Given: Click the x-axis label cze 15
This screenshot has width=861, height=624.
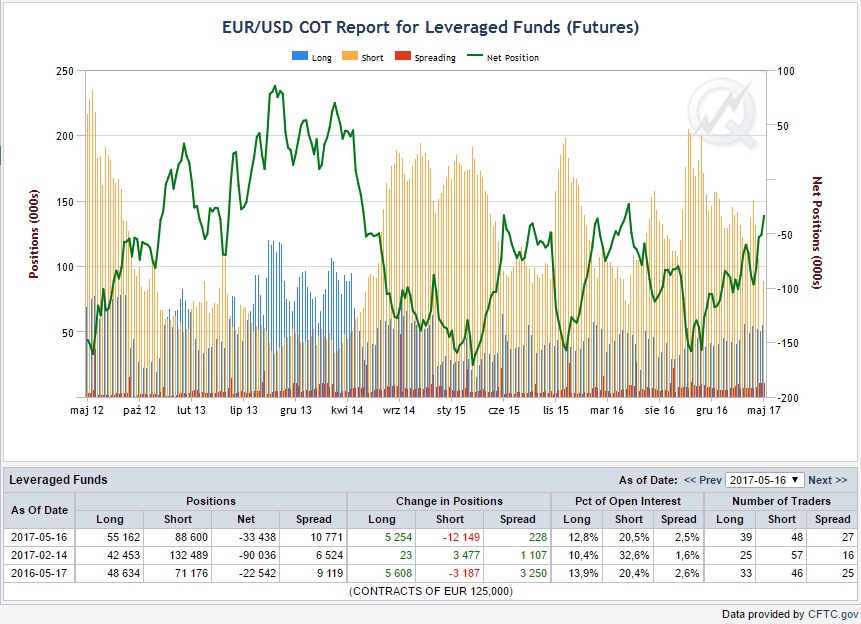Looking at the screenshot, I should tap(504, 410).
